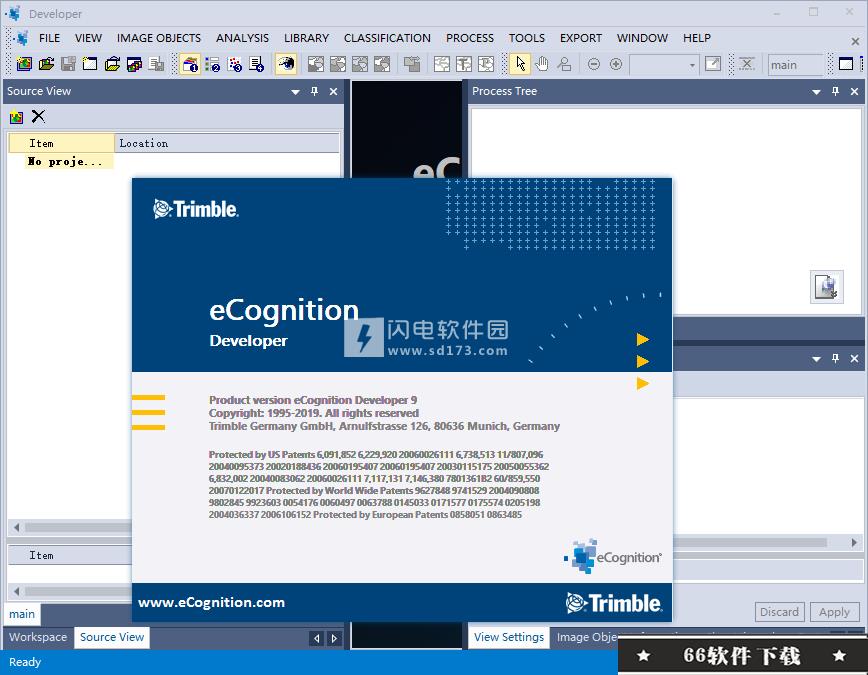Switch to the Source View tab
This screenshot has width=868, height=675.
coord(112,637)
